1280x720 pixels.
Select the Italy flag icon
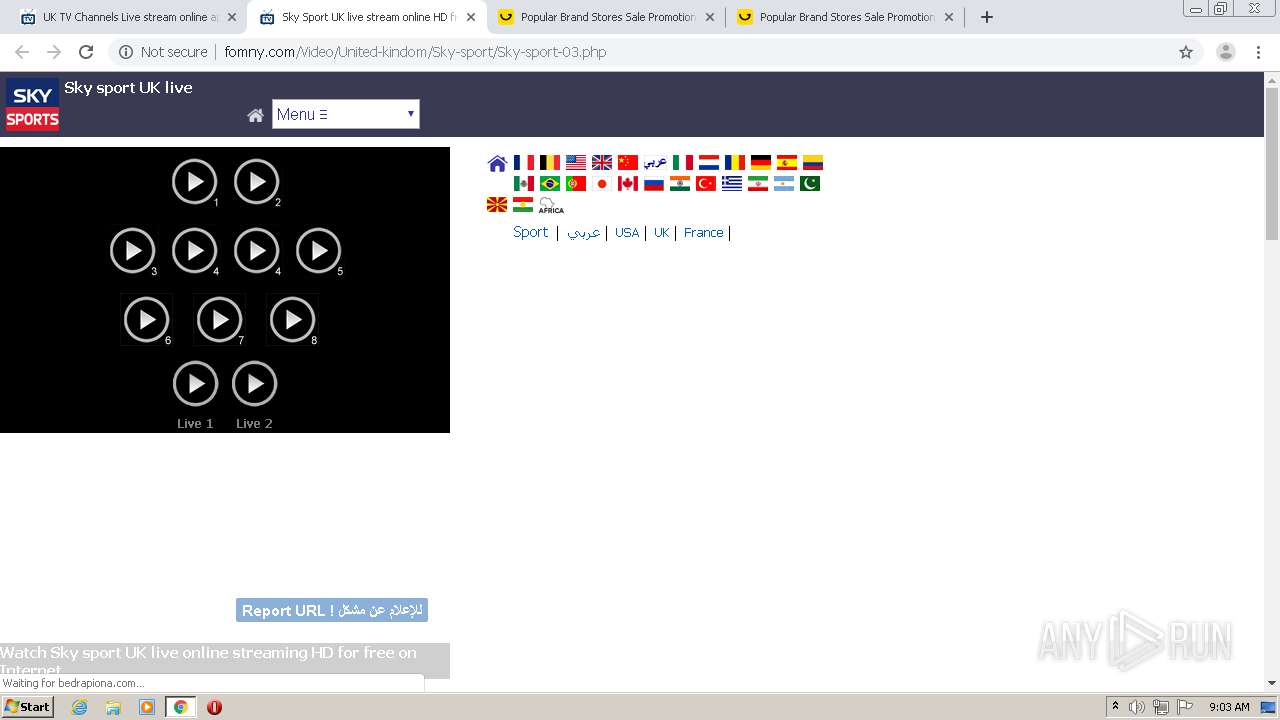[683, 162]
